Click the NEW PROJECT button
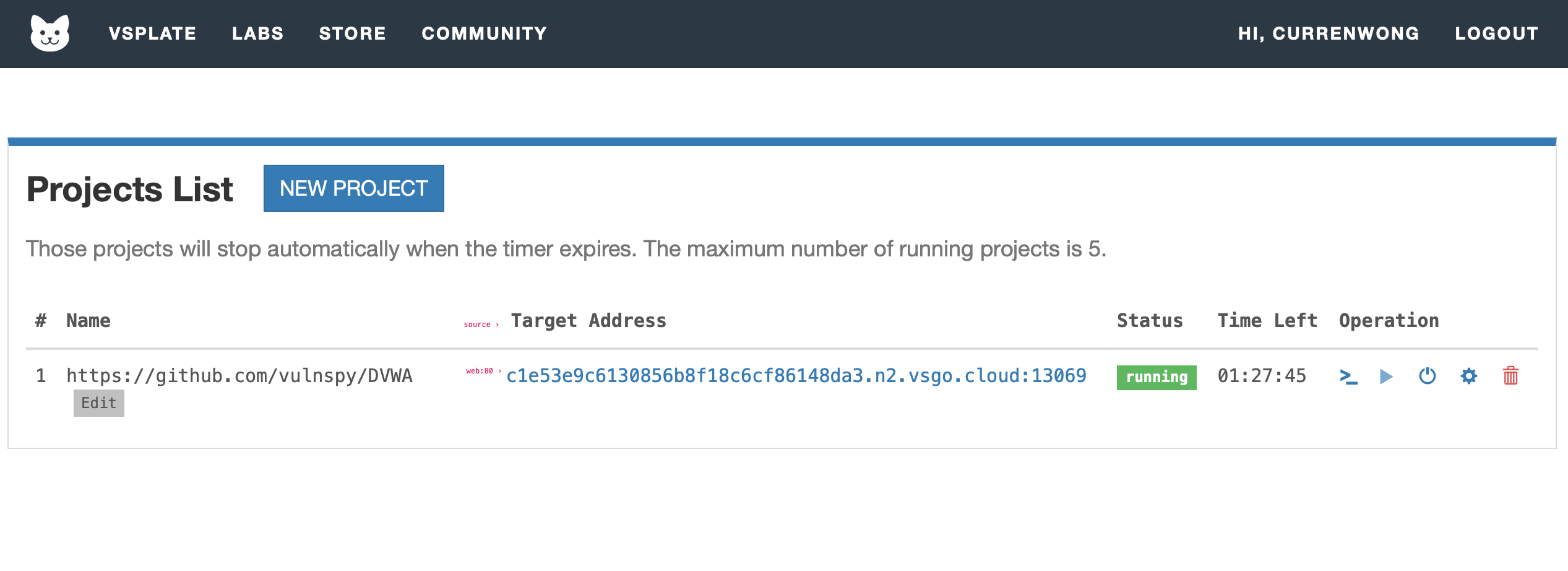Viewport: 1568px width, 571px height. (x=354, y=188)
